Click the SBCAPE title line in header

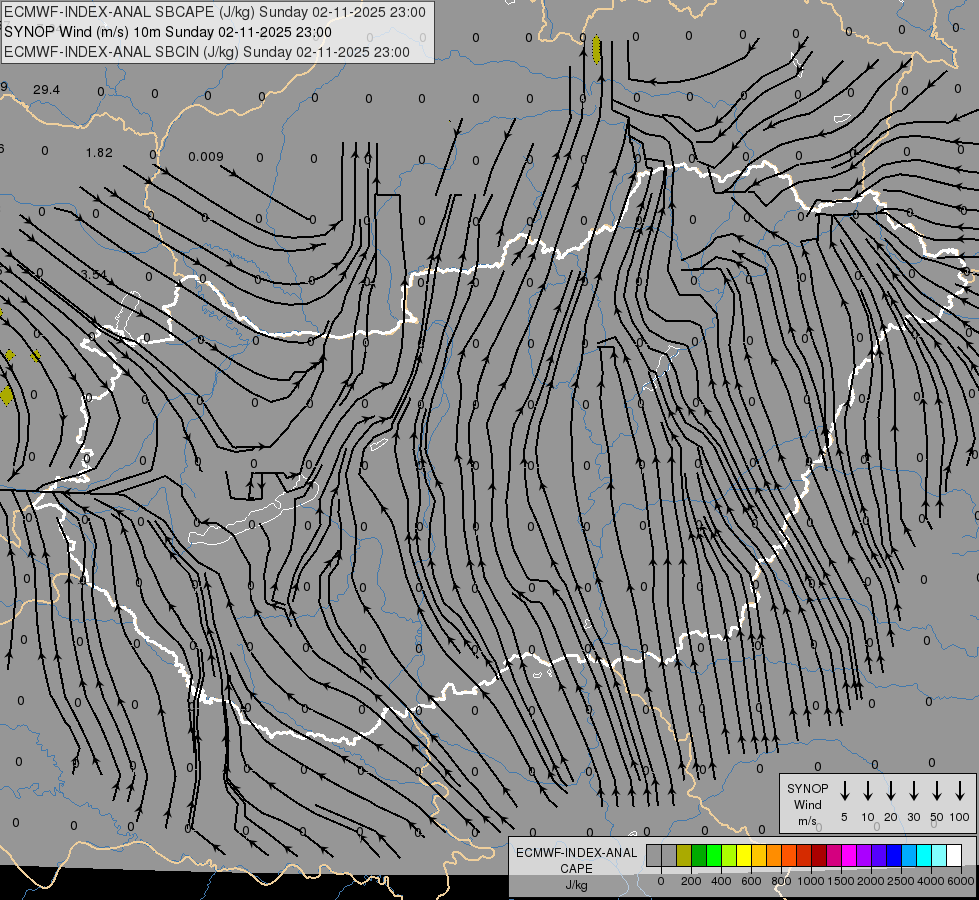[215, 12]
